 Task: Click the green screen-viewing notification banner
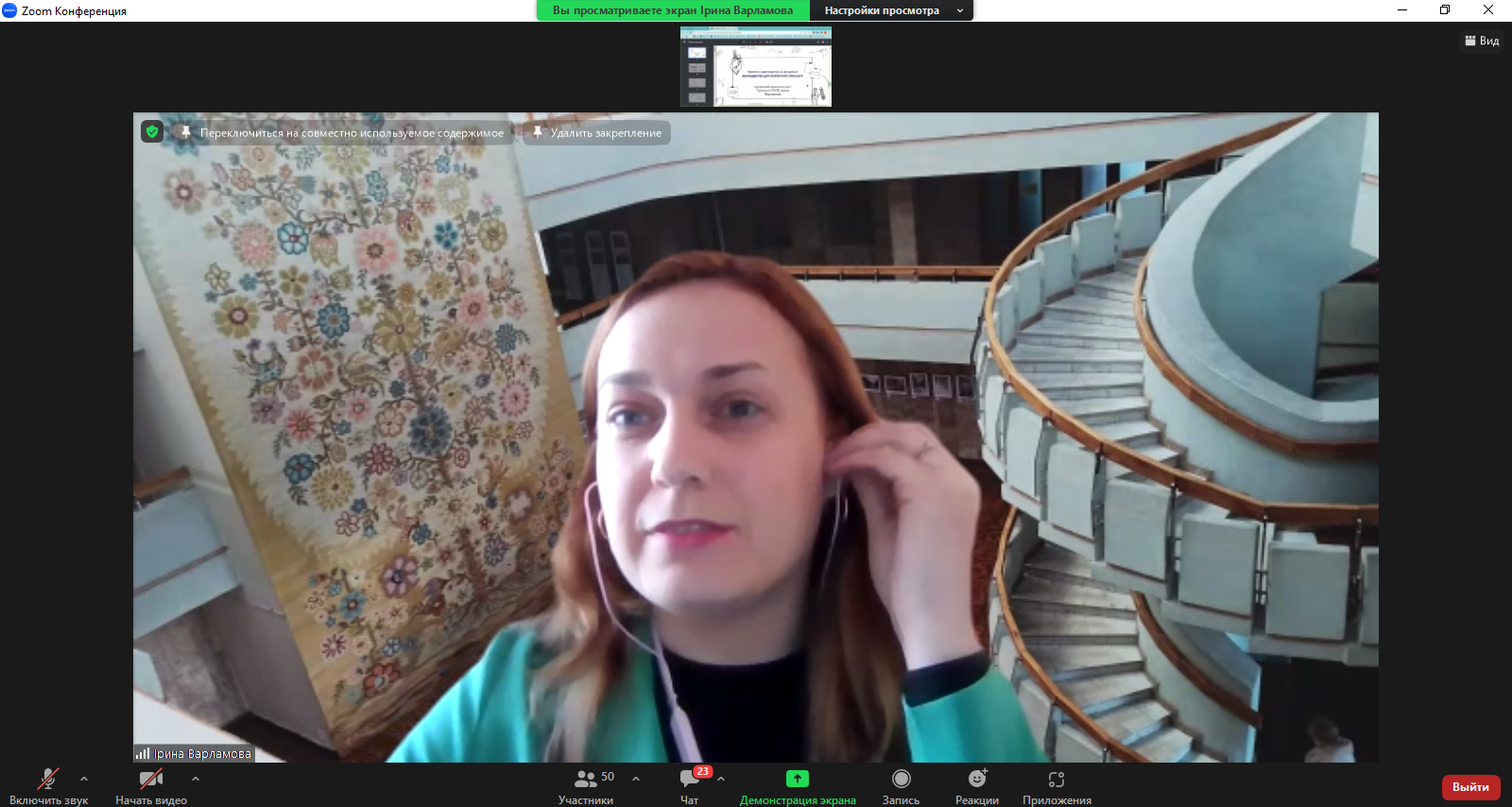coord(673,10)
